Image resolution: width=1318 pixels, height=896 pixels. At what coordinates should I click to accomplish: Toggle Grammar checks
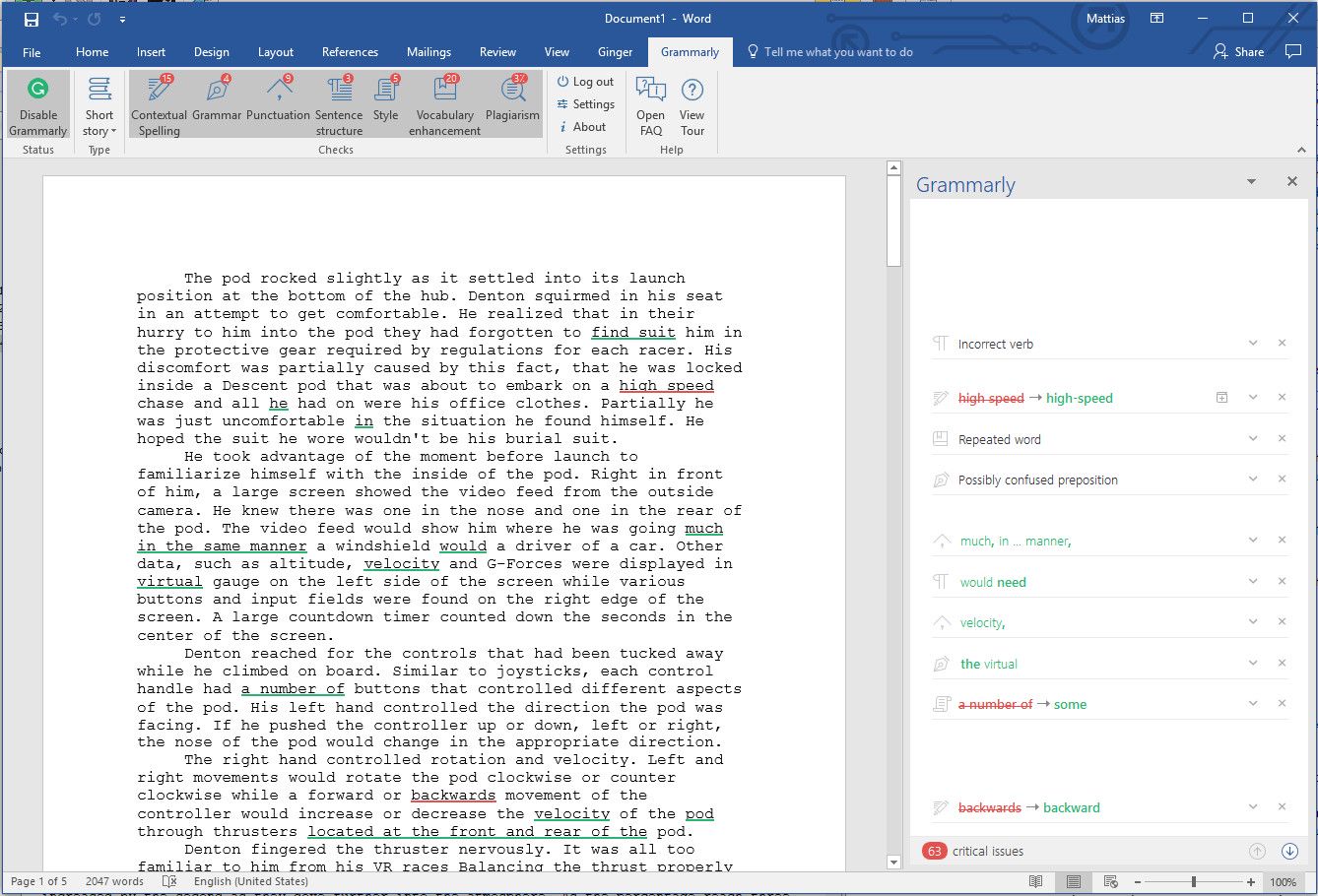[x=217, y=98]
